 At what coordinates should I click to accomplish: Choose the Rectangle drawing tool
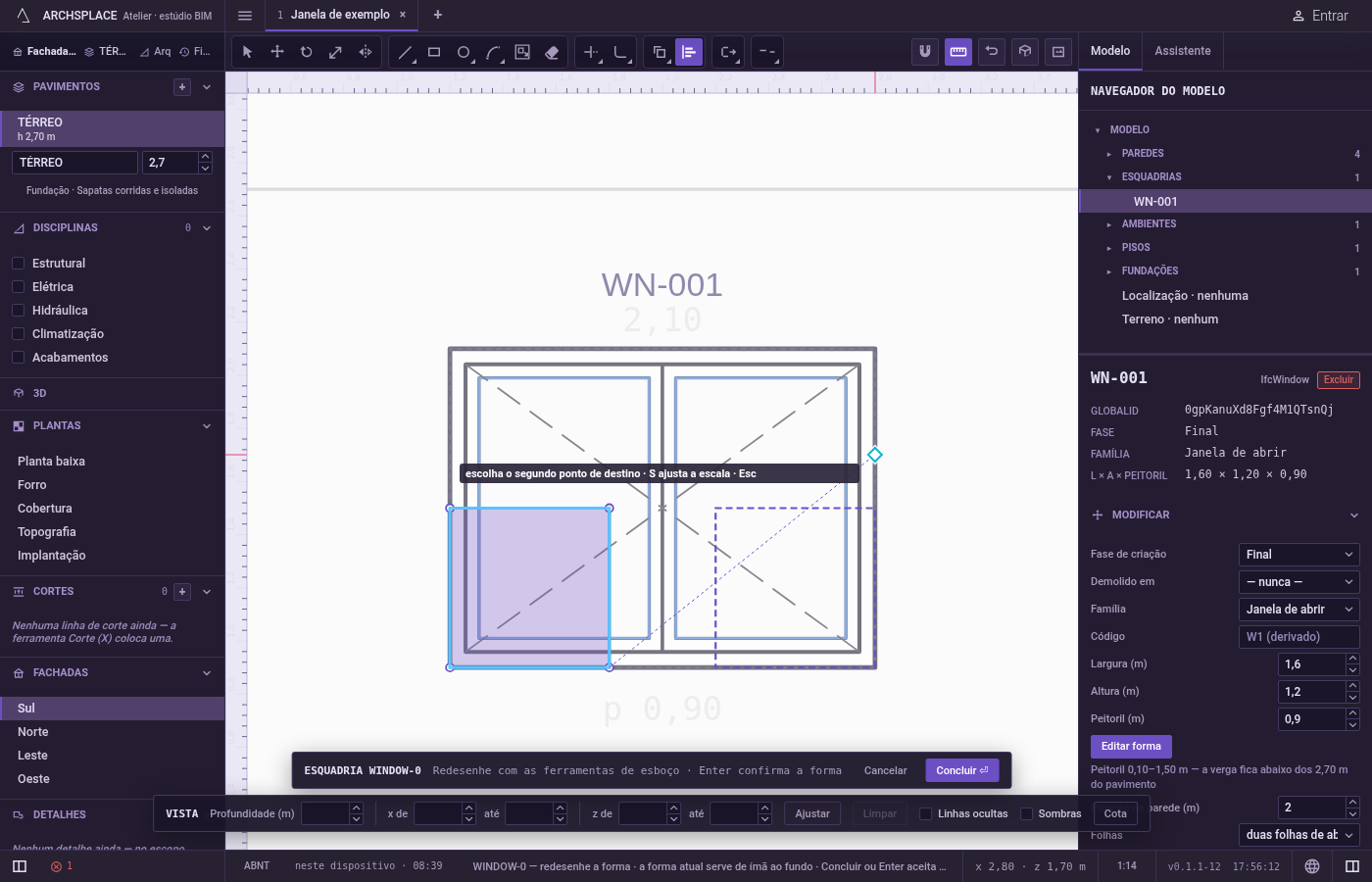click(x=434, y=52)
